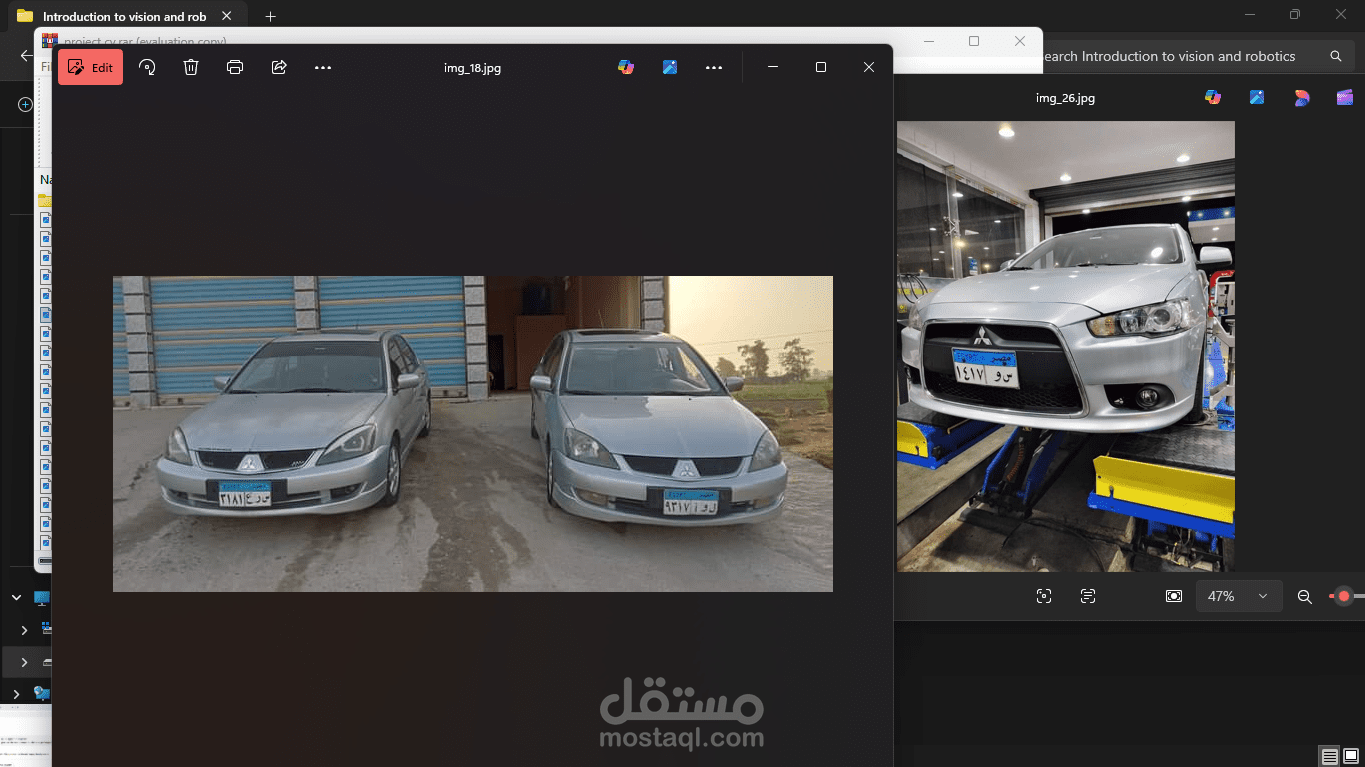
Task: Toggle fit image to window view
Action: pos(1173,596)
